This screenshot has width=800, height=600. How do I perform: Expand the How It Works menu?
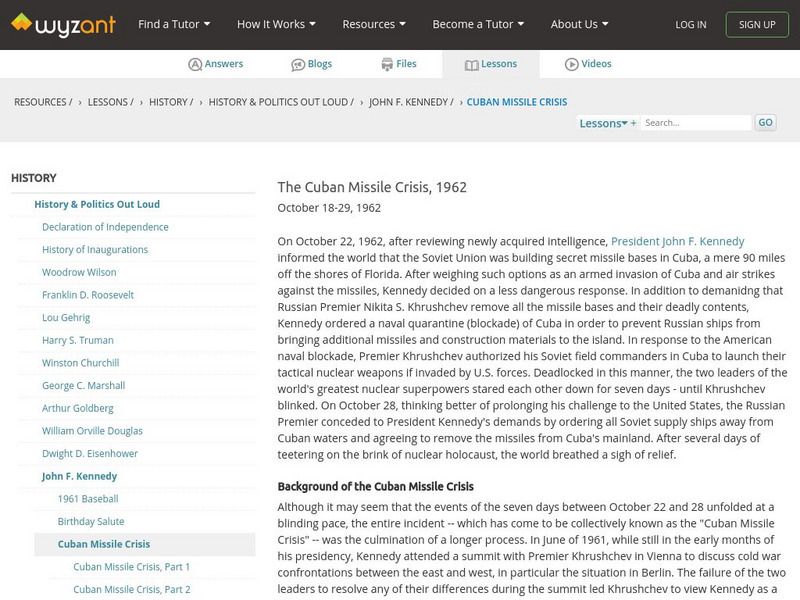click(276, 24)
